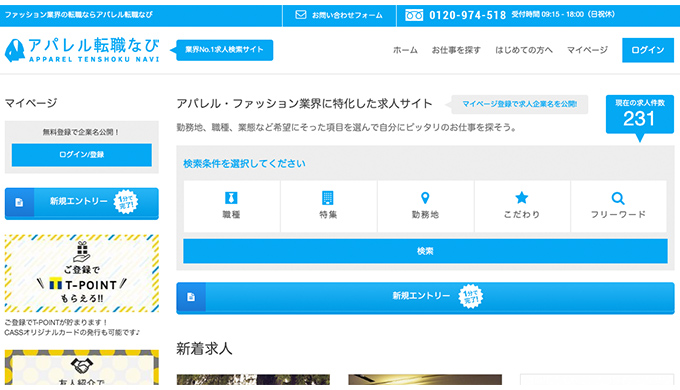Viewport: 680px width, 390px height.
Task: Click the phone number 0120-974-518
Action: click(x=468, y=15)
